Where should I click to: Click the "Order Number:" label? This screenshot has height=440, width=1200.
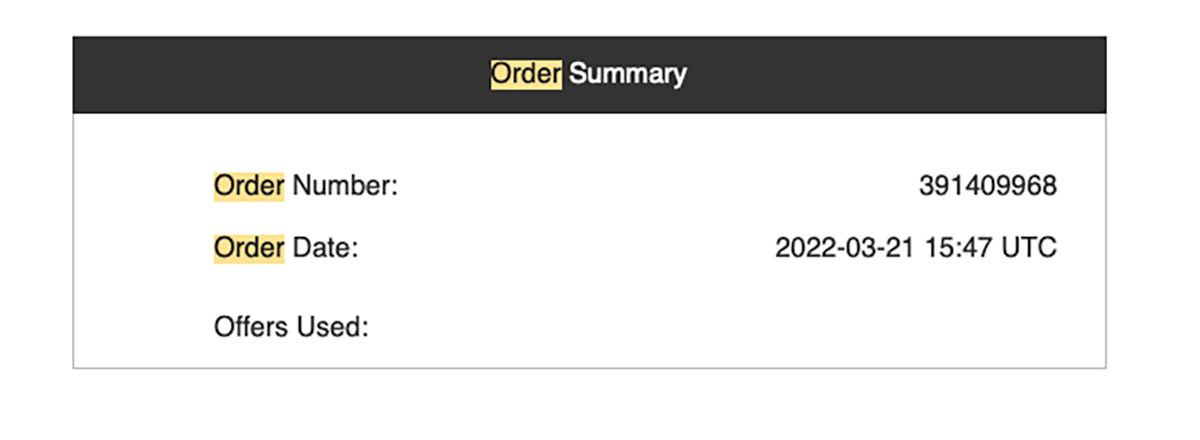point(306,186)
